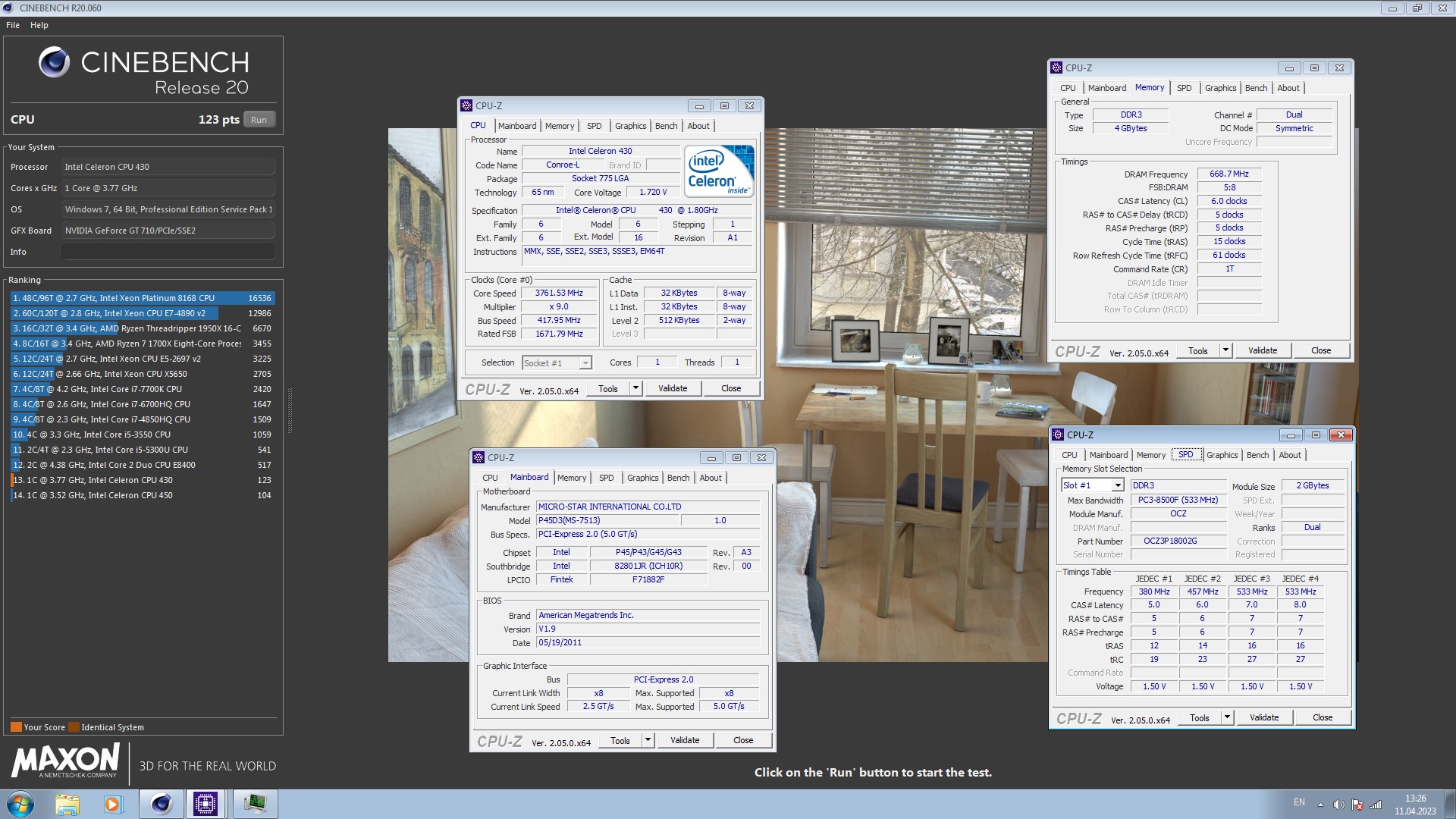Show hidden system tray icons arrow
Viewport: 1456px width, 819px height.
point(1320,805)
